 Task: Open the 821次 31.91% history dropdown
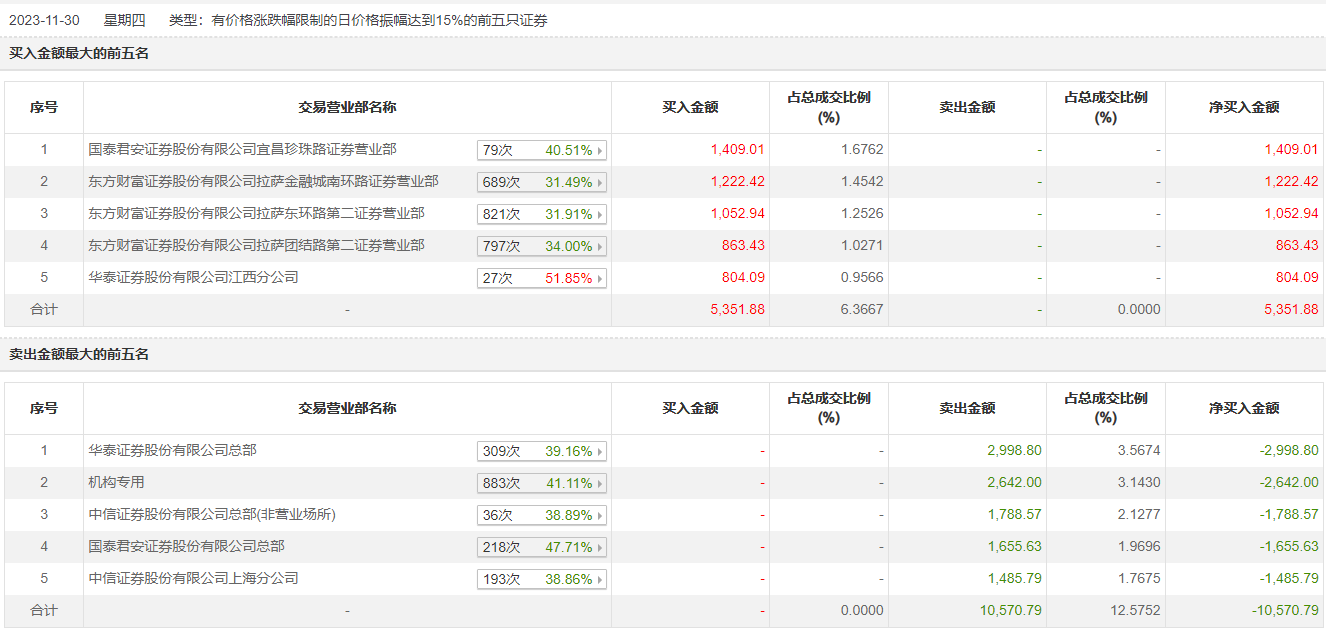point(542,215)
